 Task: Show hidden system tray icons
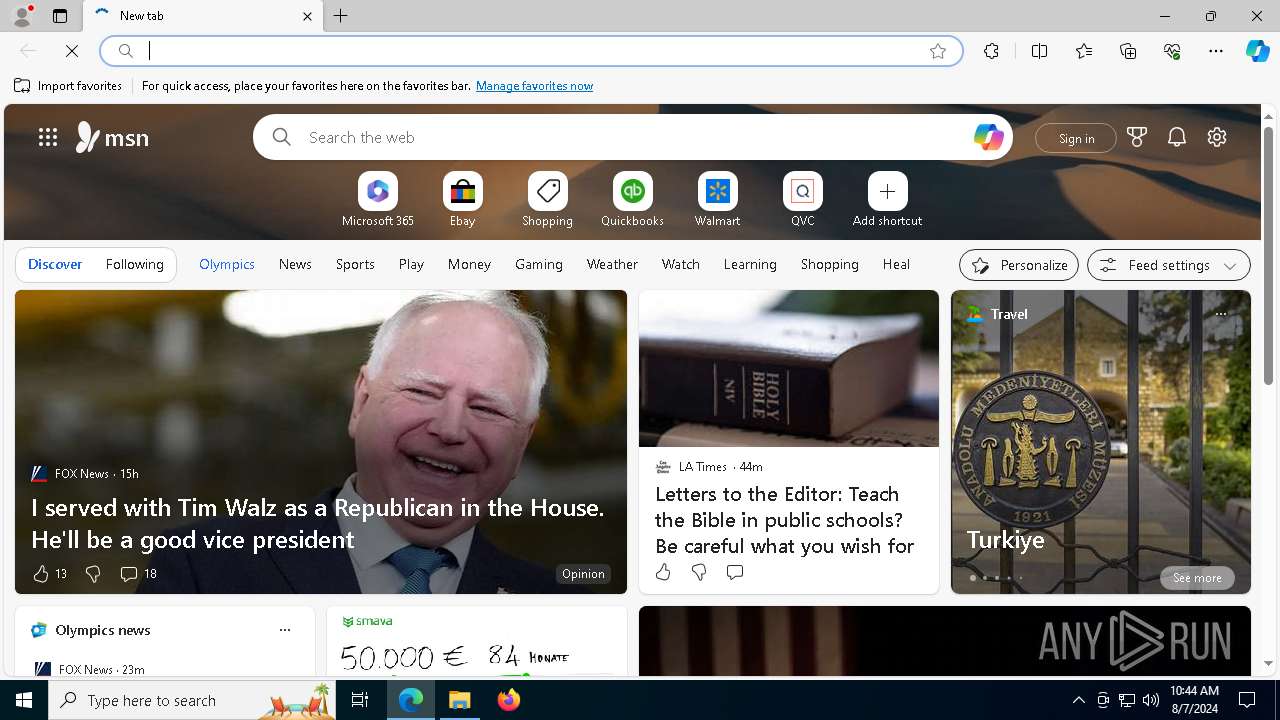click(x=1078, y=700)
